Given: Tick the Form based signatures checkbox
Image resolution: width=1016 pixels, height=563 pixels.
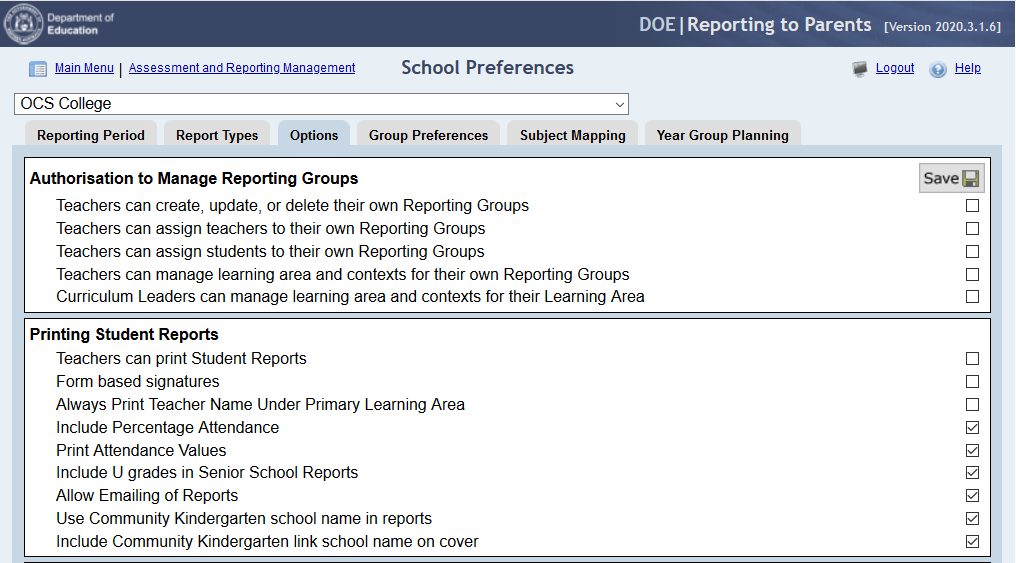Looking at the screenshot, I should (972, 382).
